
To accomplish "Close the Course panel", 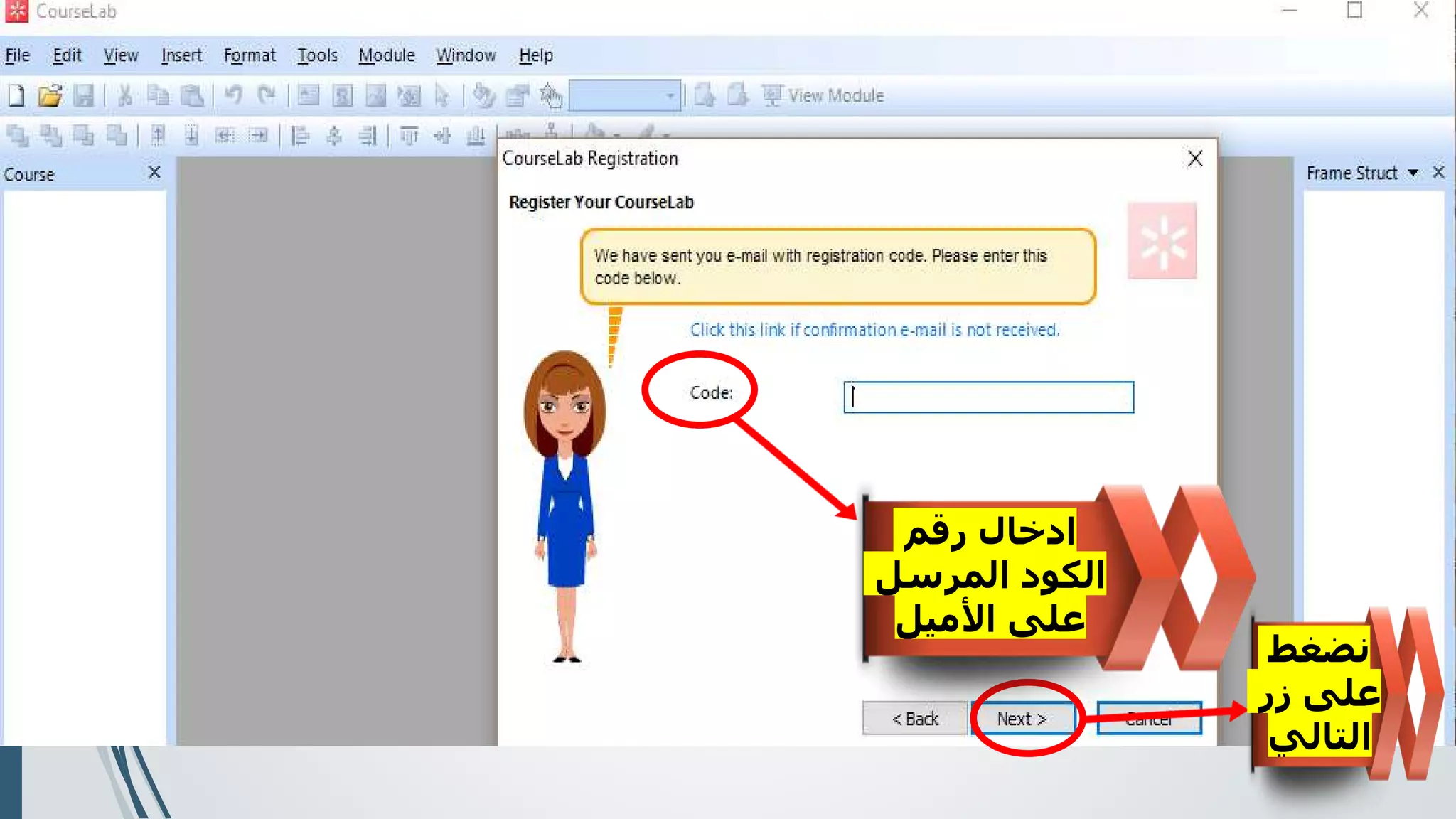I will 154,173.
